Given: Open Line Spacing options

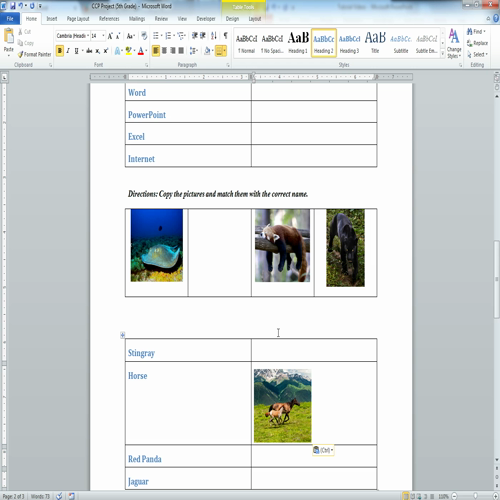Looking at the screenshot, I should 193,51.
